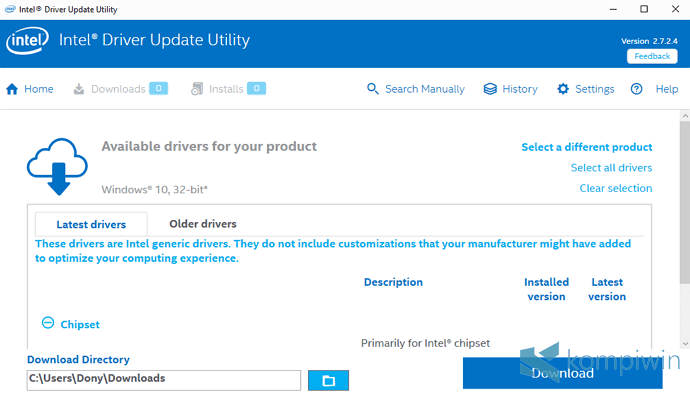The width and height of the screenshot is (690, 403).
Task: Click the Intel logo in header
Action: [x=26, y=42]
